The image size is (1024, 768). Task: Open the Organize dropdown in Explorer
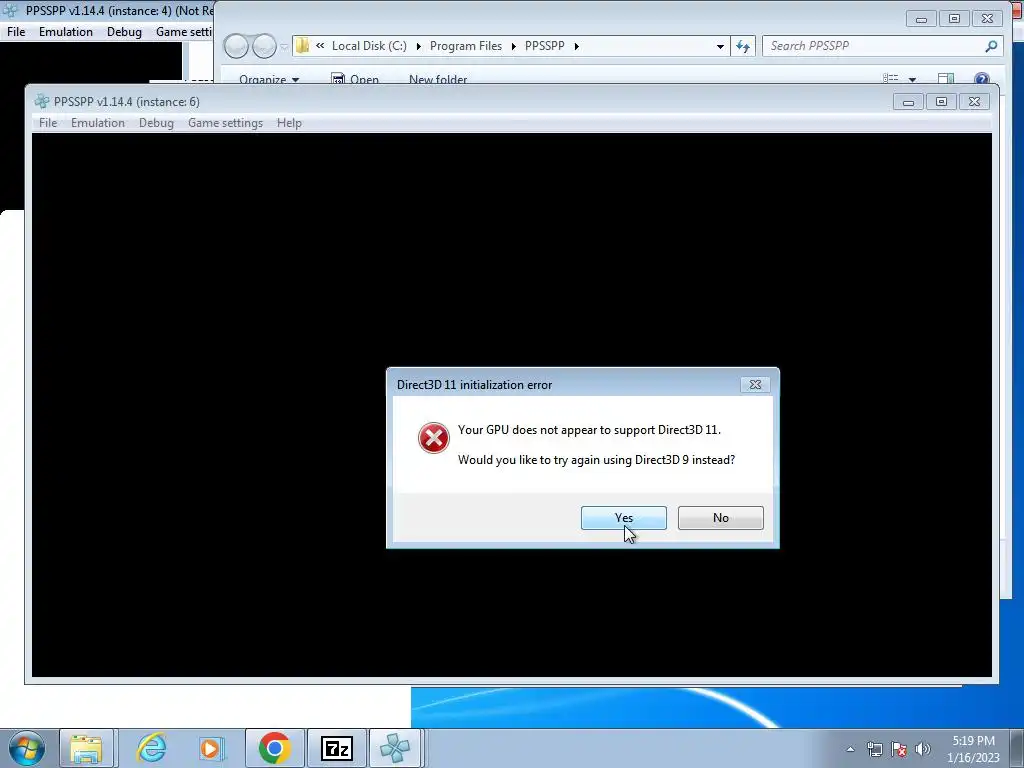coord(269,79)
